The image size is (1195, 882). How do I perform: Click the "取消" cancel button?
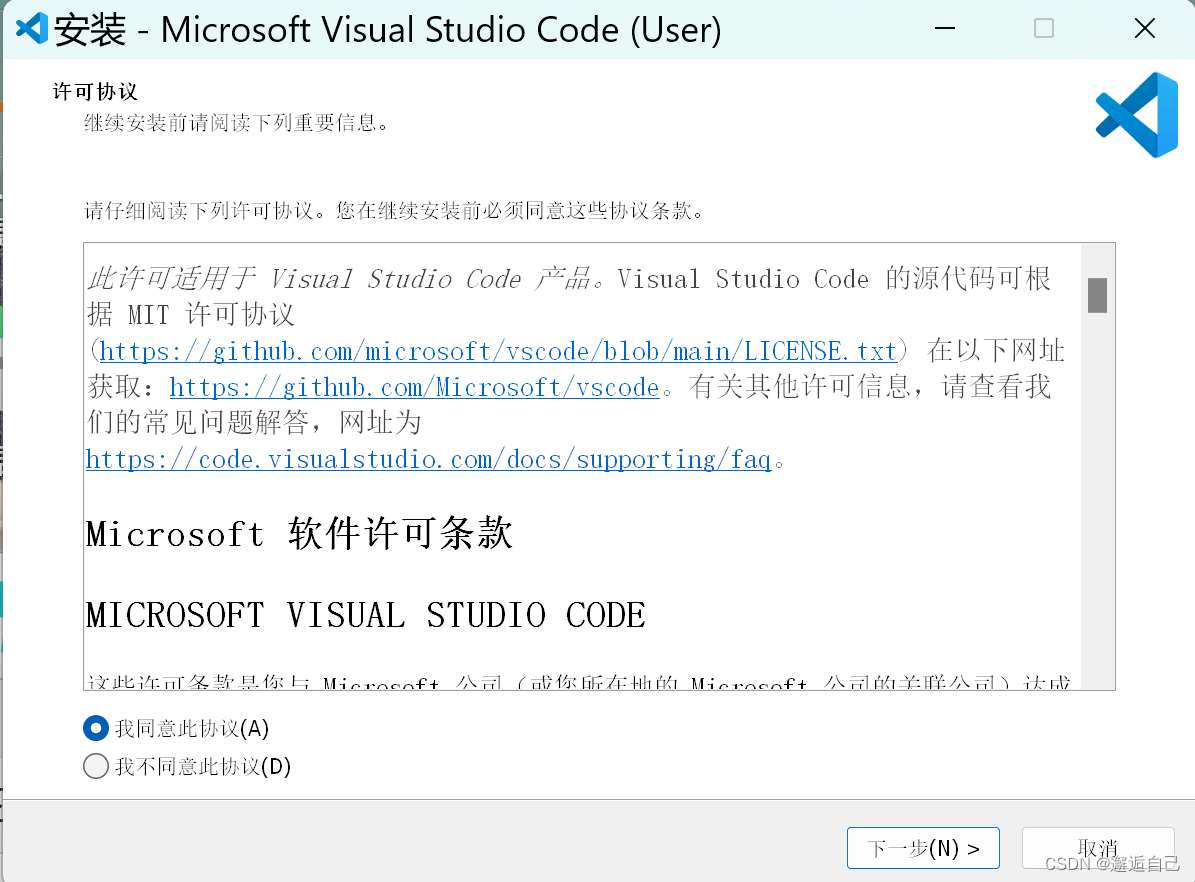pyautogui.click(x=1097, y=848)
